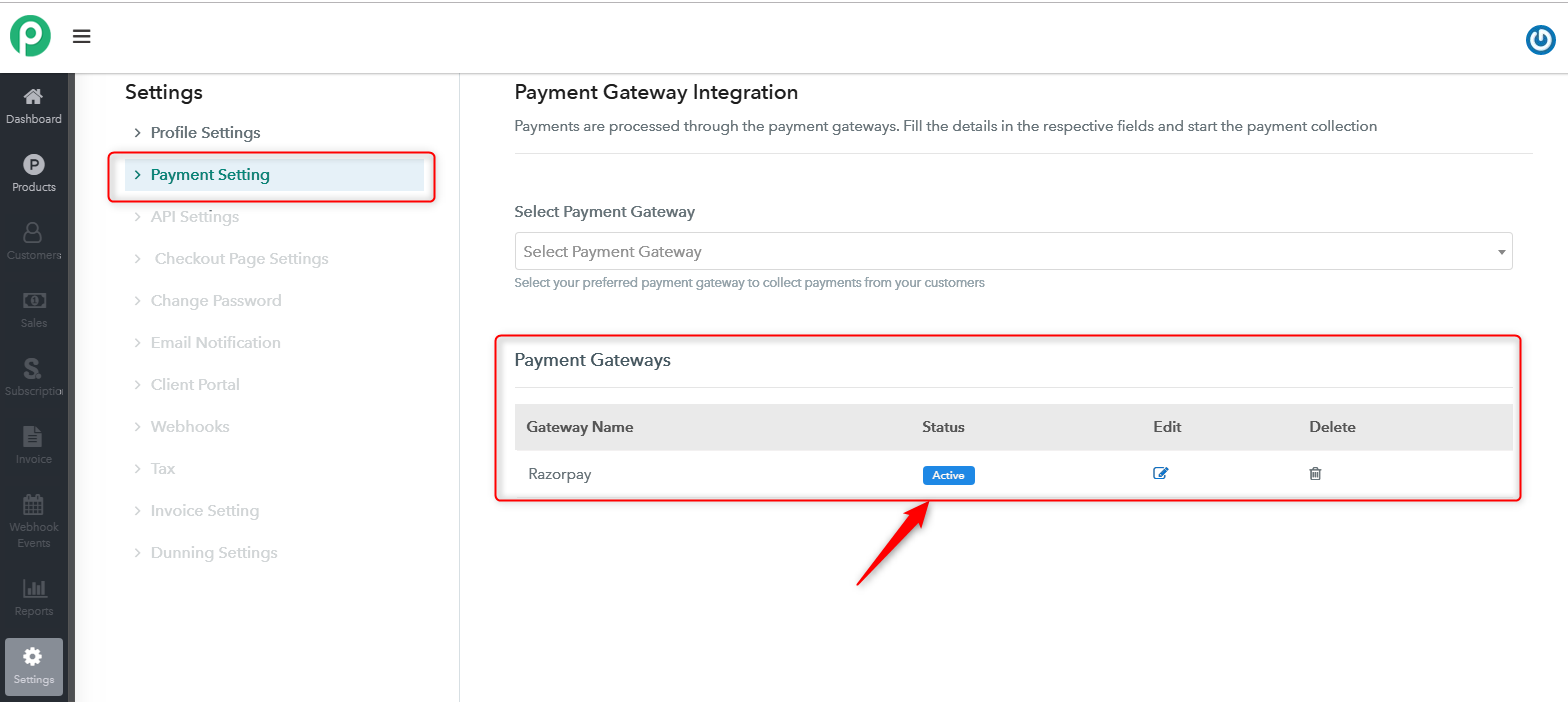Delete the Razorpay gateway via trash icon
The height and width of the screenshot is (702, 1568).
tap(1315, 474)
